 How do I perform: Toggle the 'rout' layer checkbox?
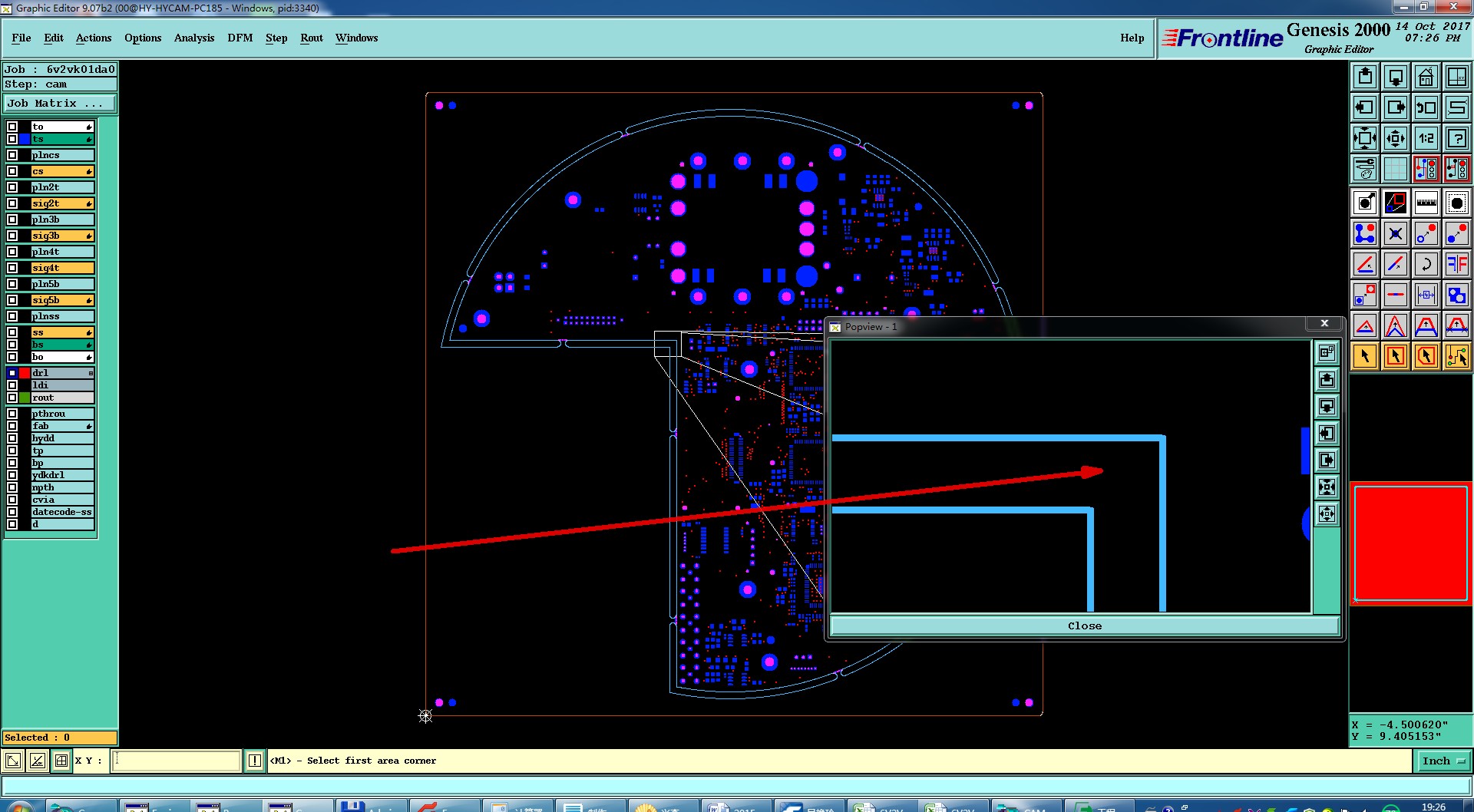tap(12, 398)
